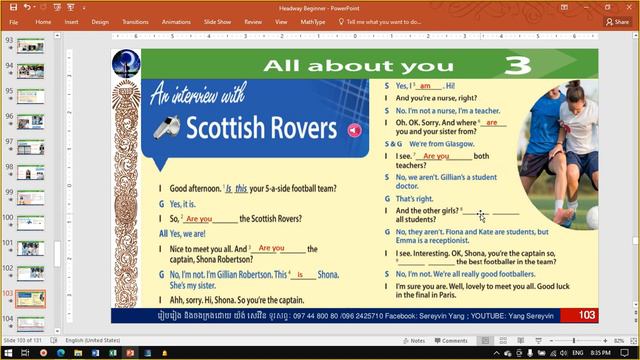Image resolution: width=640 pixels, height=360 pixels.
Task: Open Customize Quick Access Toolbar dropdown
Action: (84, 8)
